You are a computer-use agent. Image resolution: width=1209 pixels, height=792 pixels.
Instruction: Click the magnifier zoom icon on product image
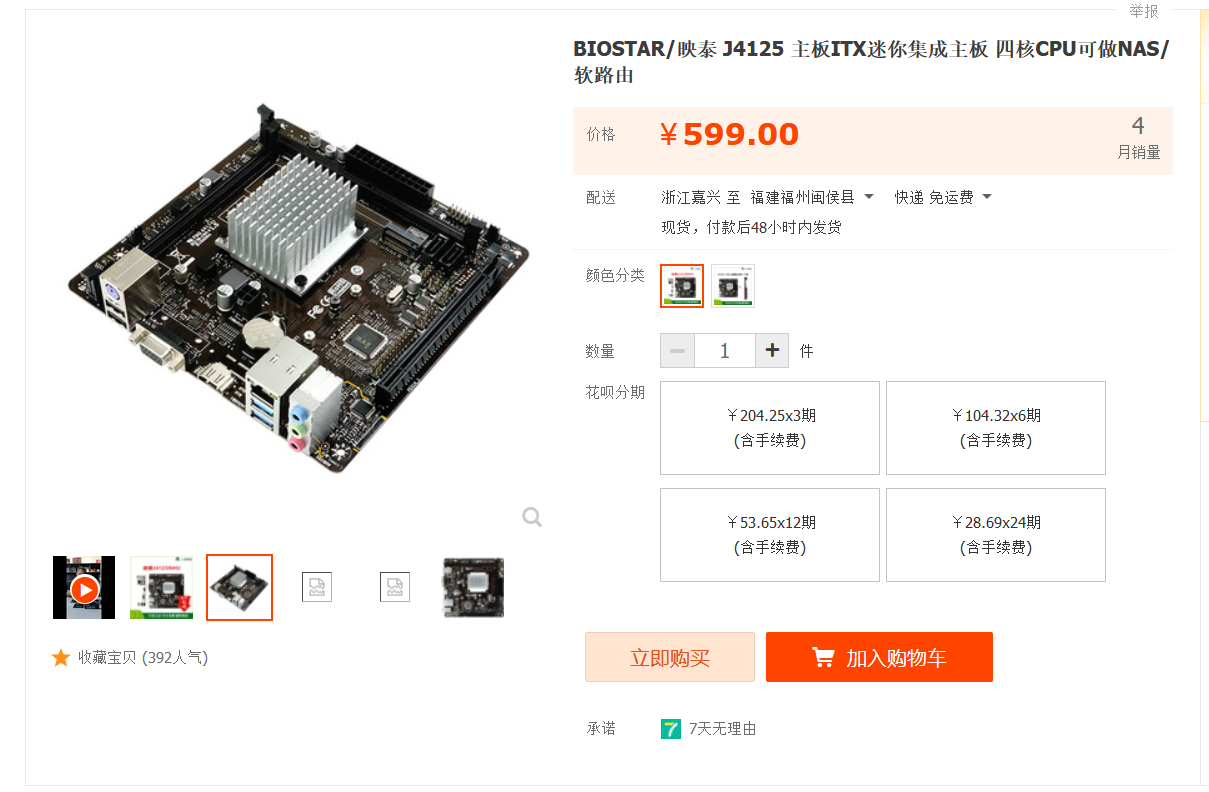click(532, 517)
